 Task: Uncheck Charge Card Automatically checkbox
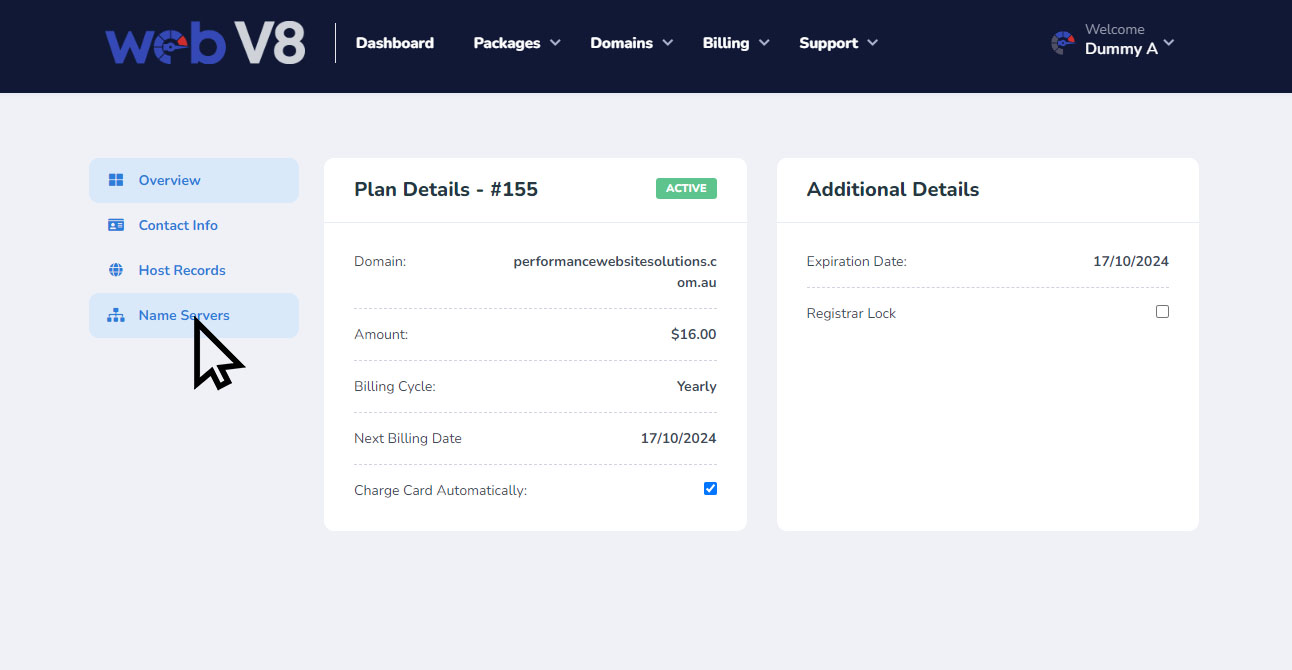[x=710, y=489]
